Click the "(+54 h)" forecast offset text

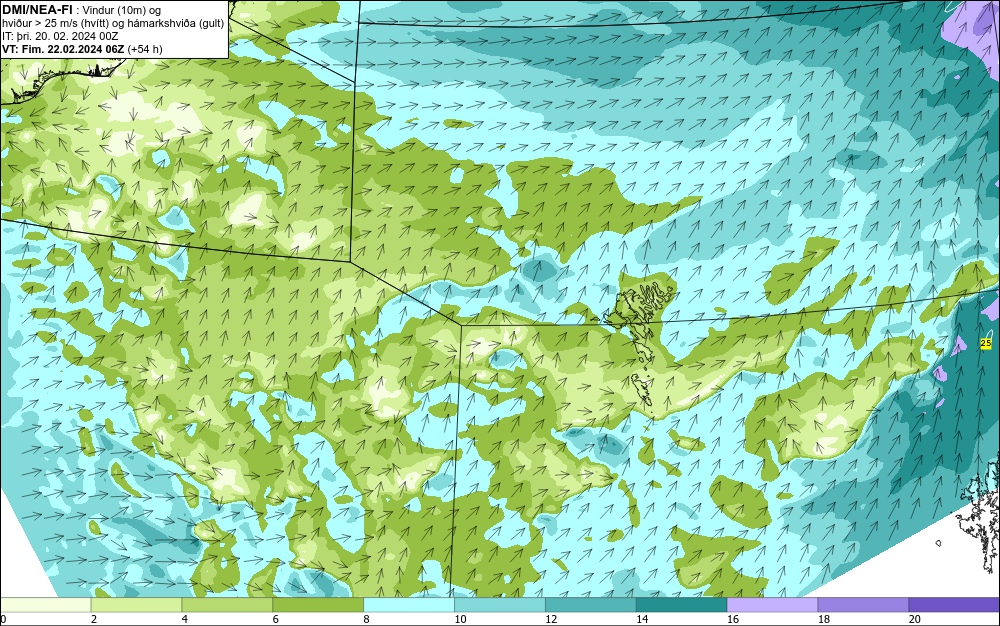[145, 49]
